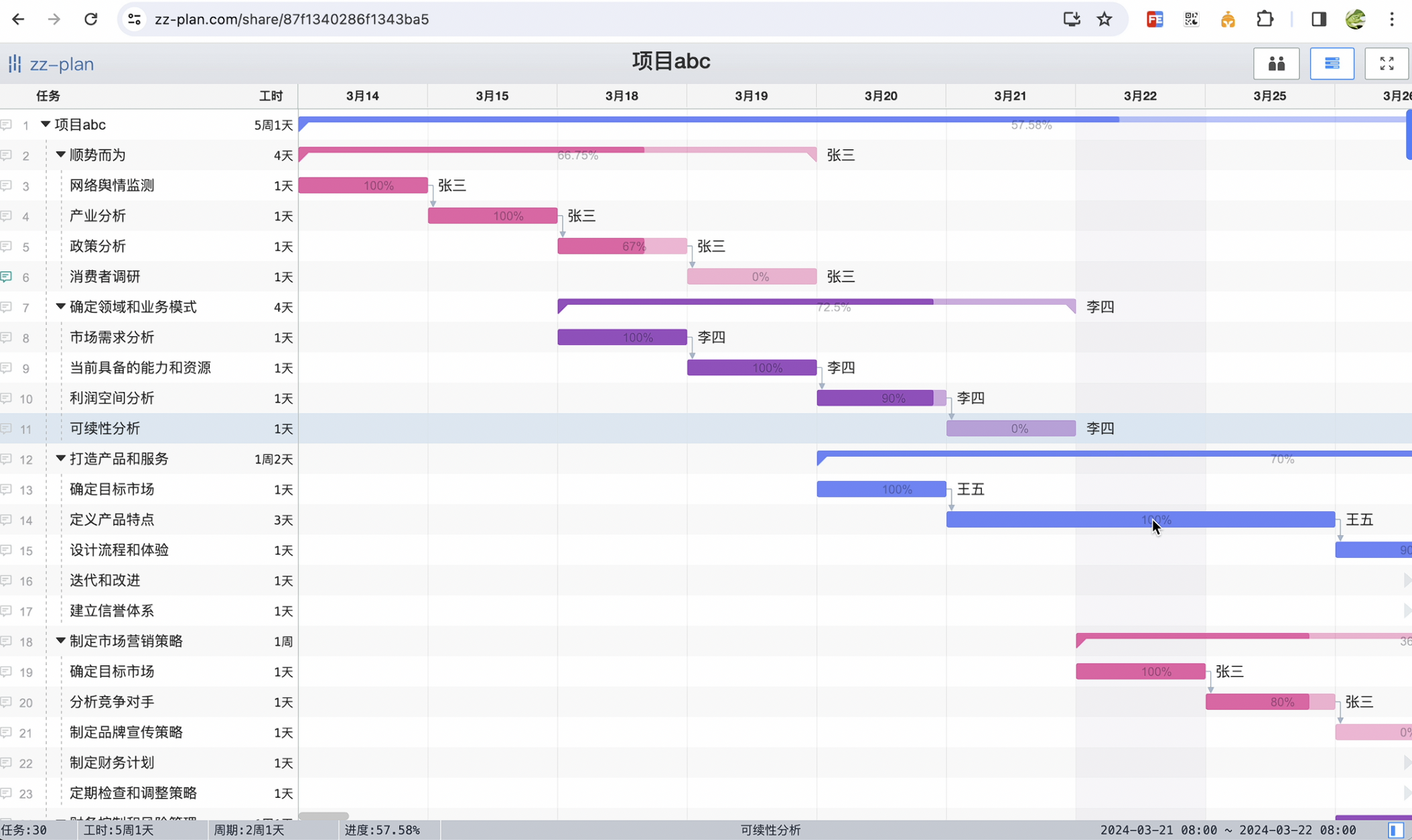Open the QR code extension
The width and height of the screenshot is (1412, 840).
pyautogui.click(x=1191, y=19)
